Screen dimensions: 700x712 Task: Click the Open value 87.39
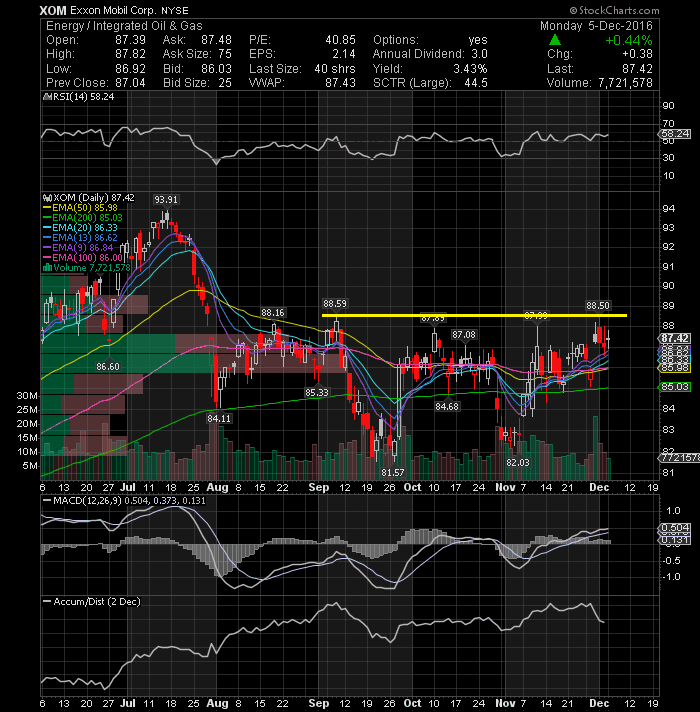pos(130,40)
